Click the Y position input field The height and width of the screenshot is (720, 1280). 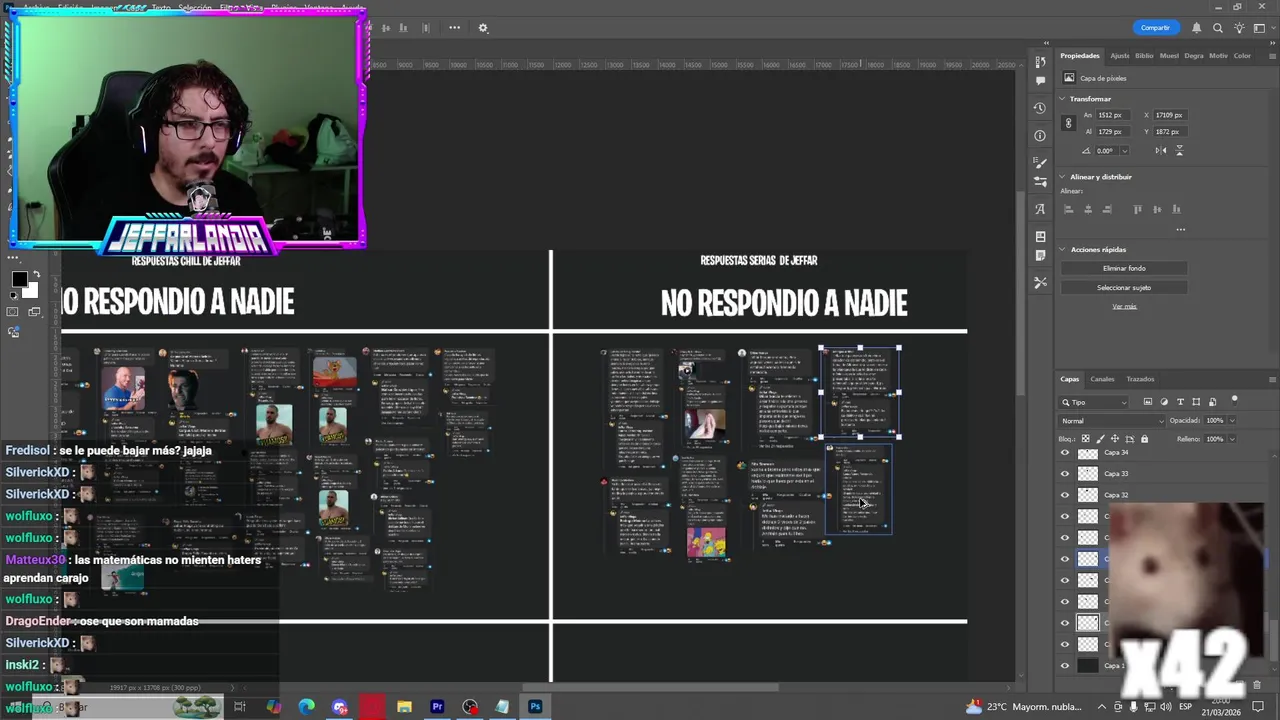pos(1172,132)
